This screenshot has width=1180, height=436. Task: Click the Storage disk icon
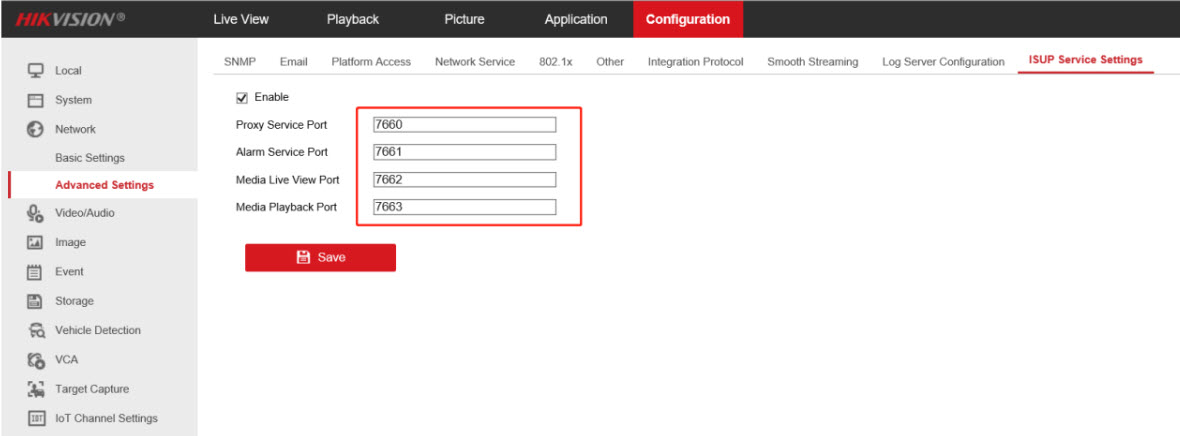(x=35, y=301)
